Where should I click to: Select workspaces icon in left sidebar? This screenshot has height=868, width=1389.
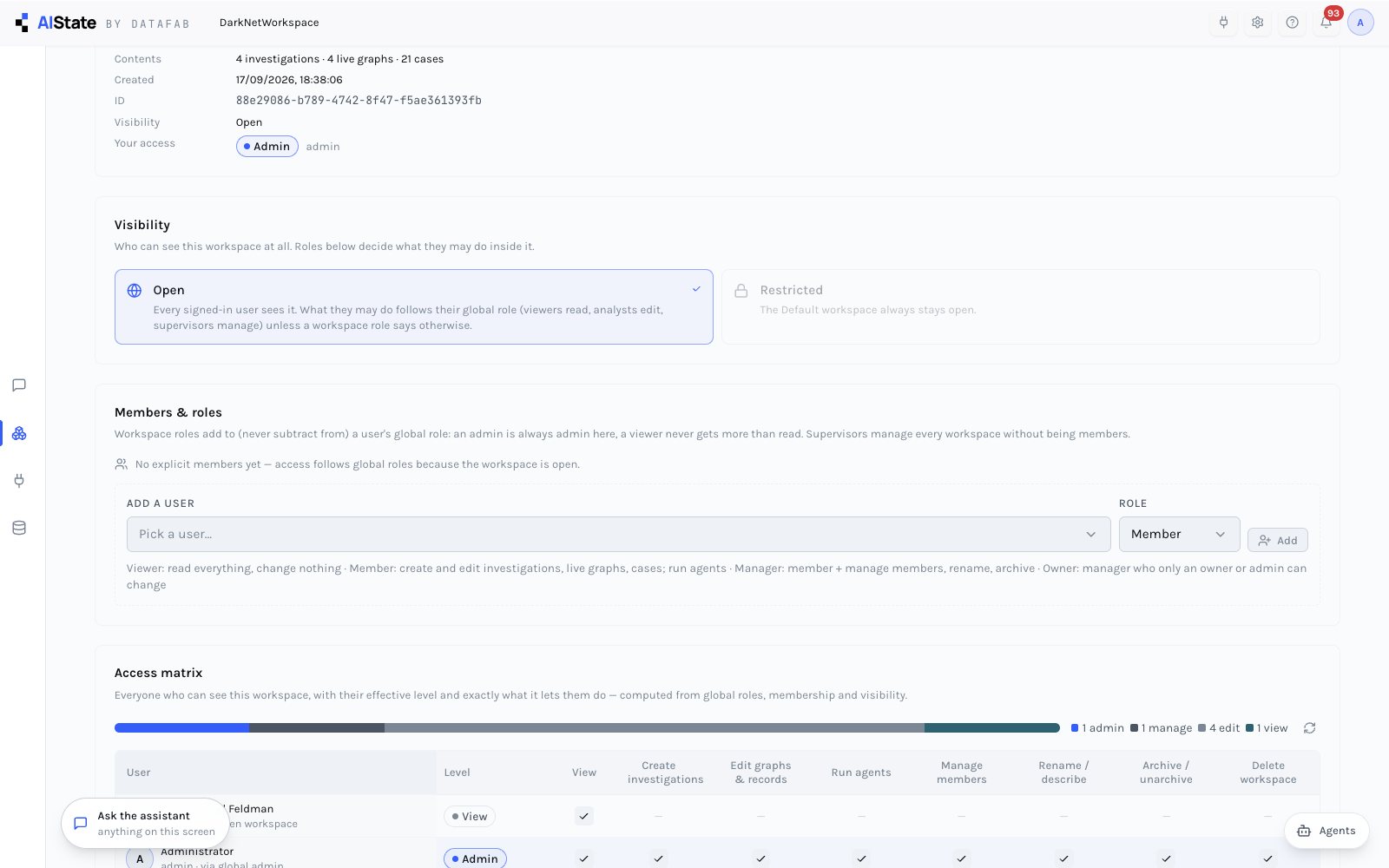19,433
